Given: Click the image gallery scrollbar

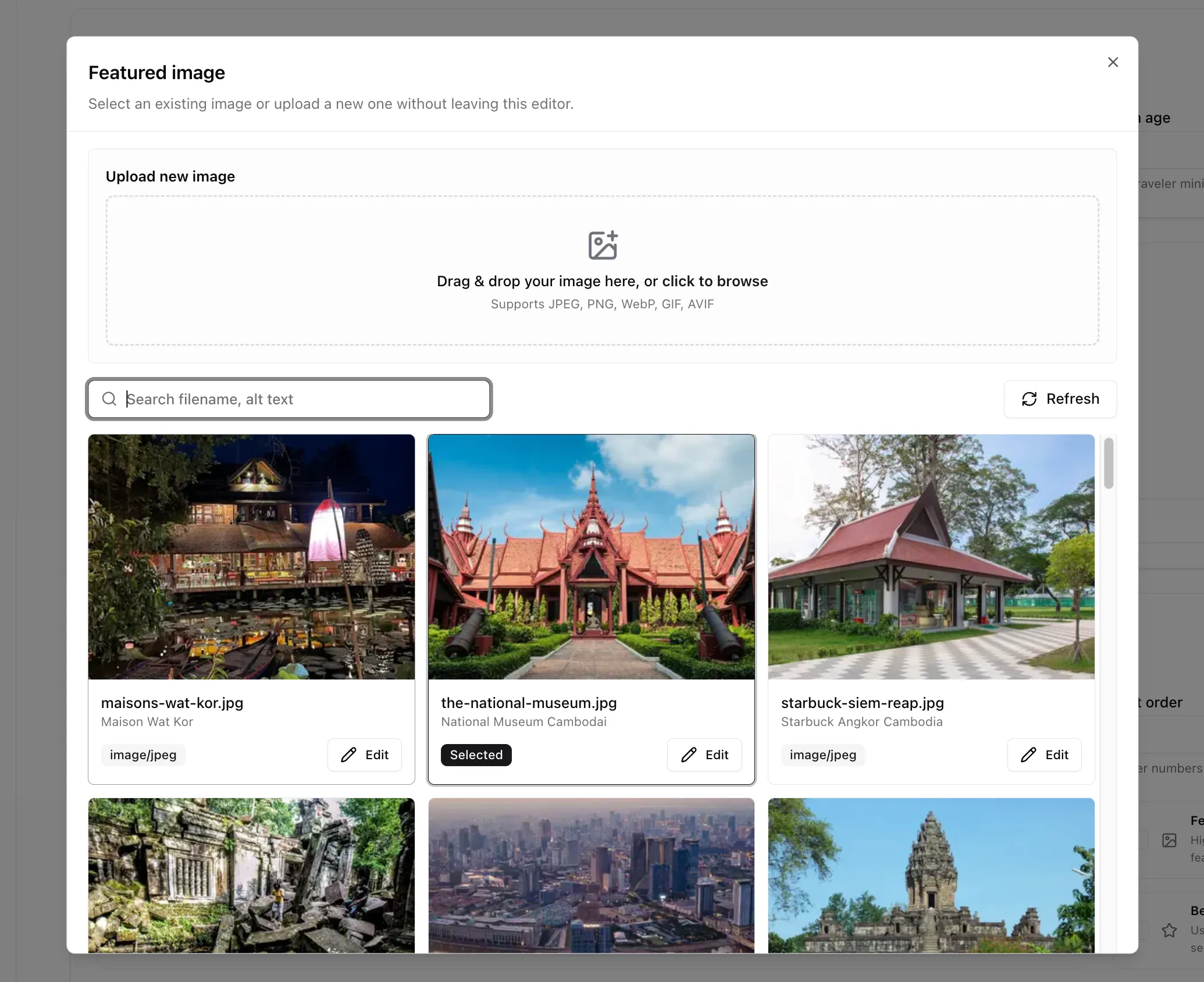Looking at the screenshot, I should pyautogui.click(x=1109, y=463).
